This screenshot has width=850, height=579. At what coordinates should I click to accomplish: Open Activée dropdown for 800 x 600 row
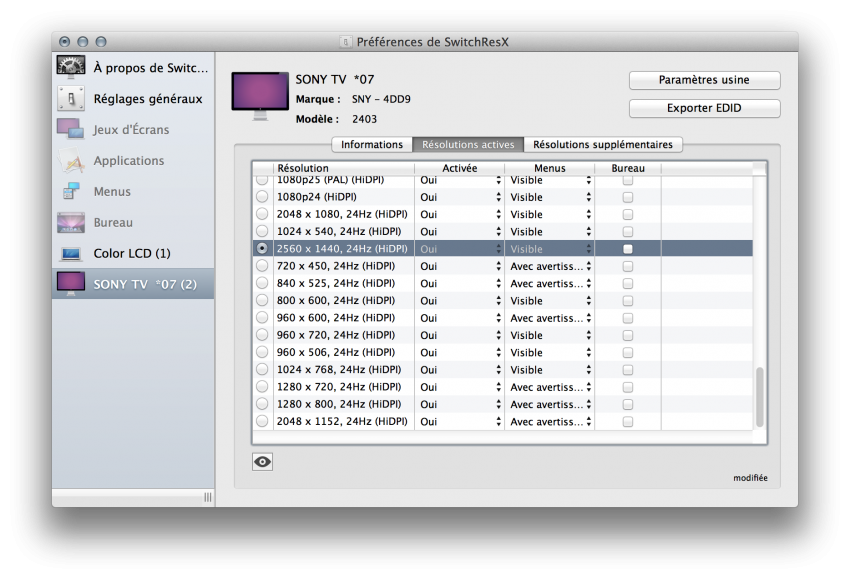[x=460, y=301]
